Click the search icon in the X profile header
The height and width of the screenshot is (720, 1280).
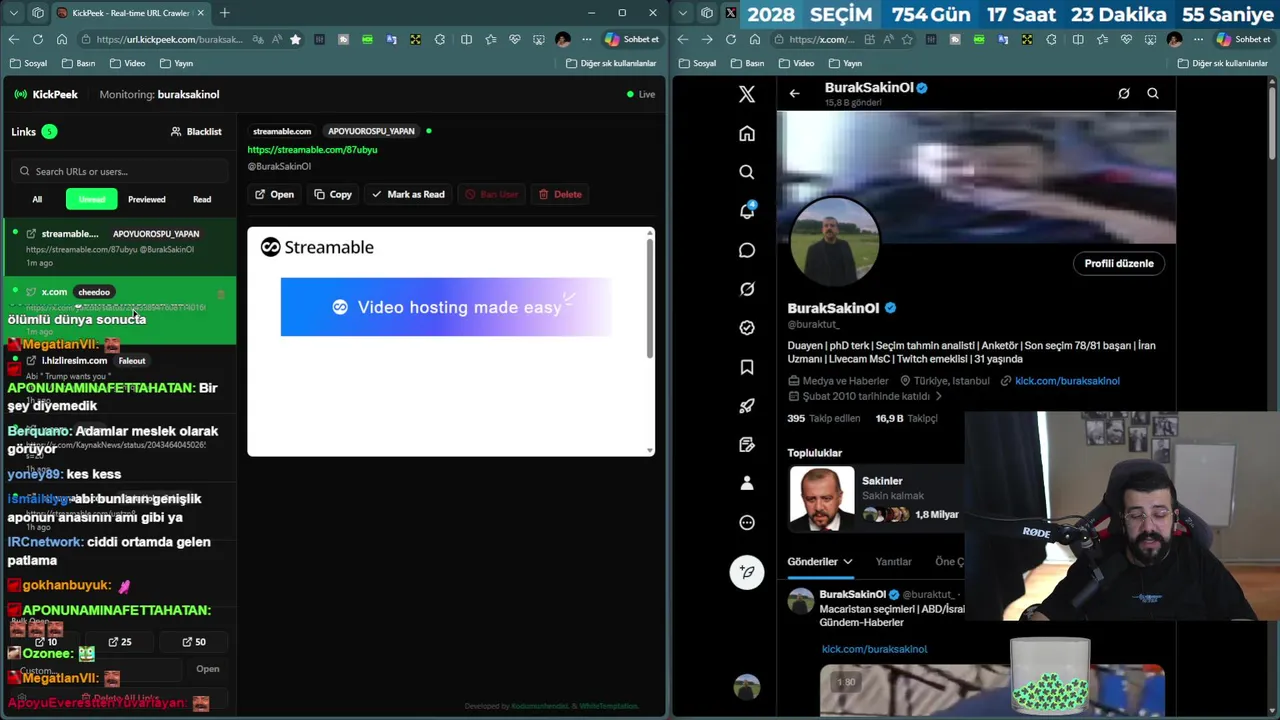(x=1153, y=93)
